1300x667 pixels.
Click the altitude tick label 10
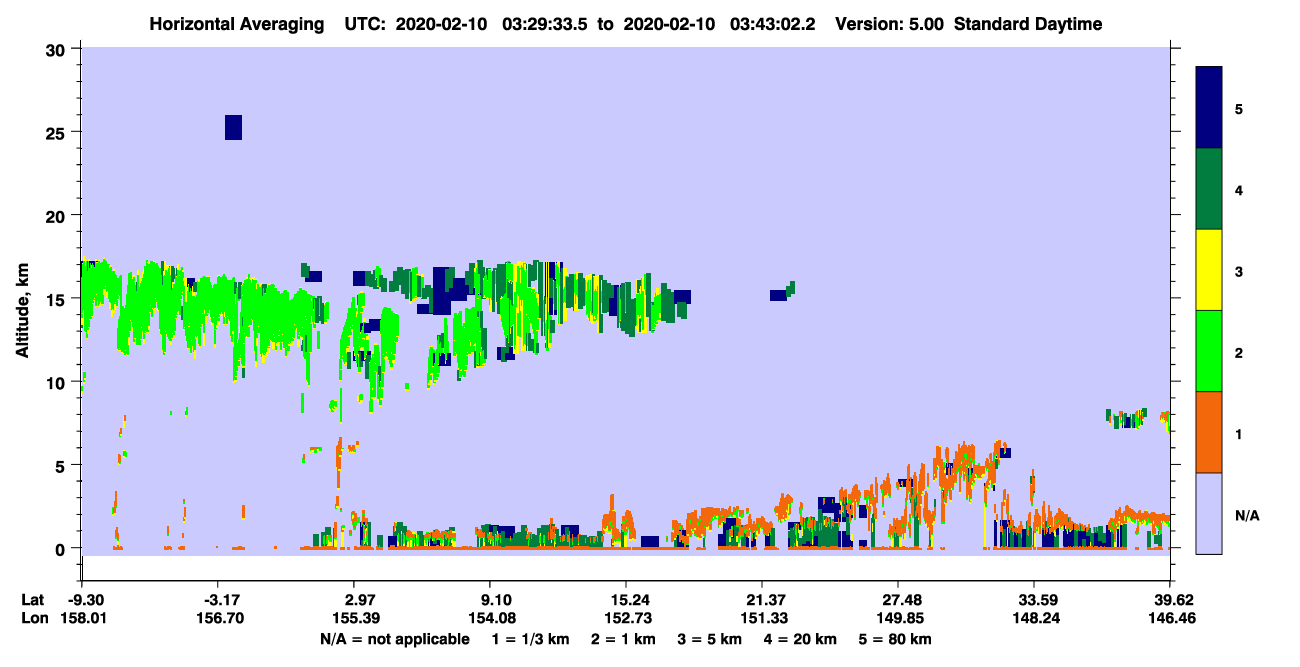(x=57, y=382)
